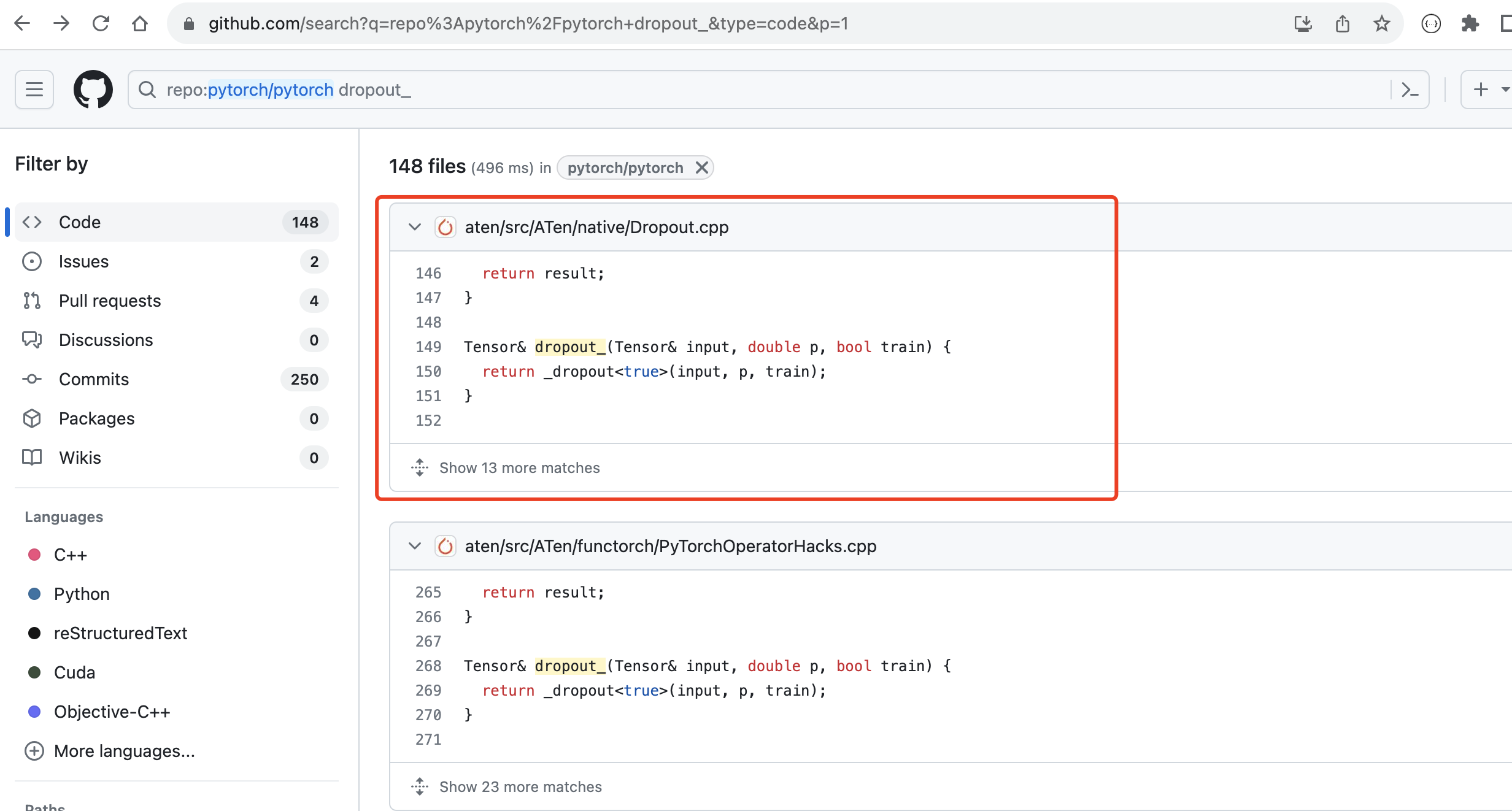
Task: Open the pytorch/pytorch repository chip
Action: pos(625,167)
